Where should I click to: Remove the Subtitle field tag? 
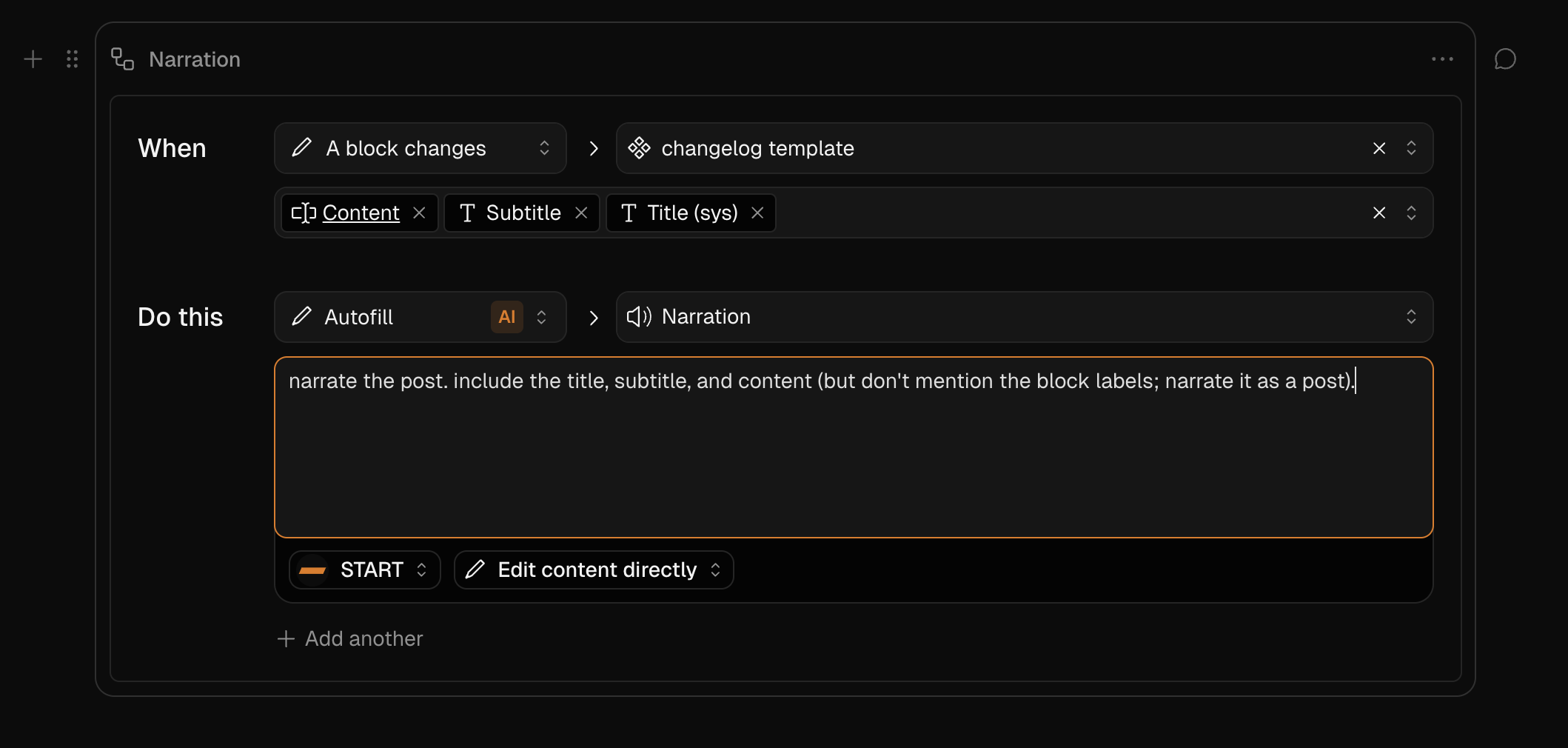[x=581, y=213]
